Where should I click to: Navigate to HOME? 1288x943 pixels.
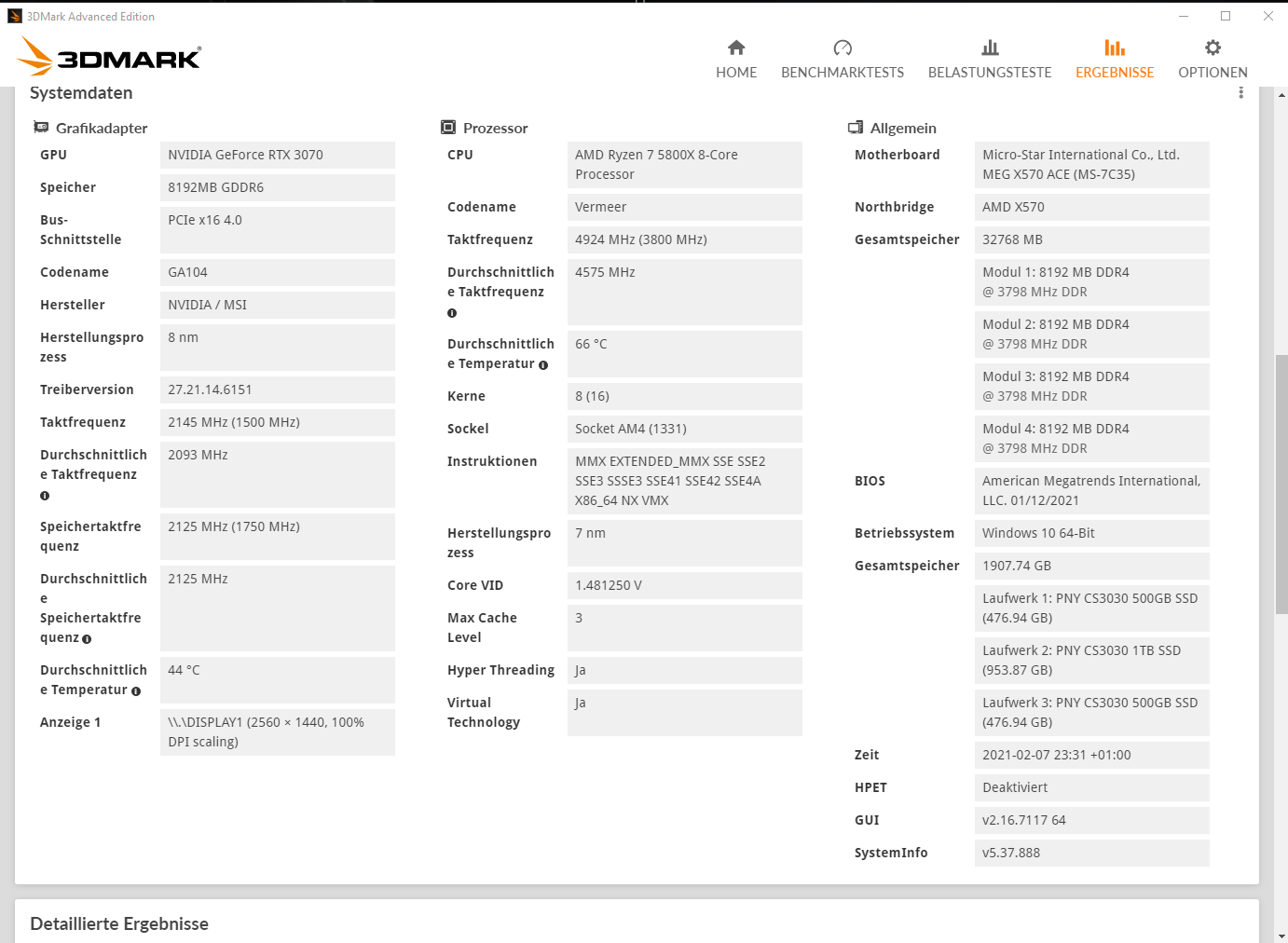point(736,72)
